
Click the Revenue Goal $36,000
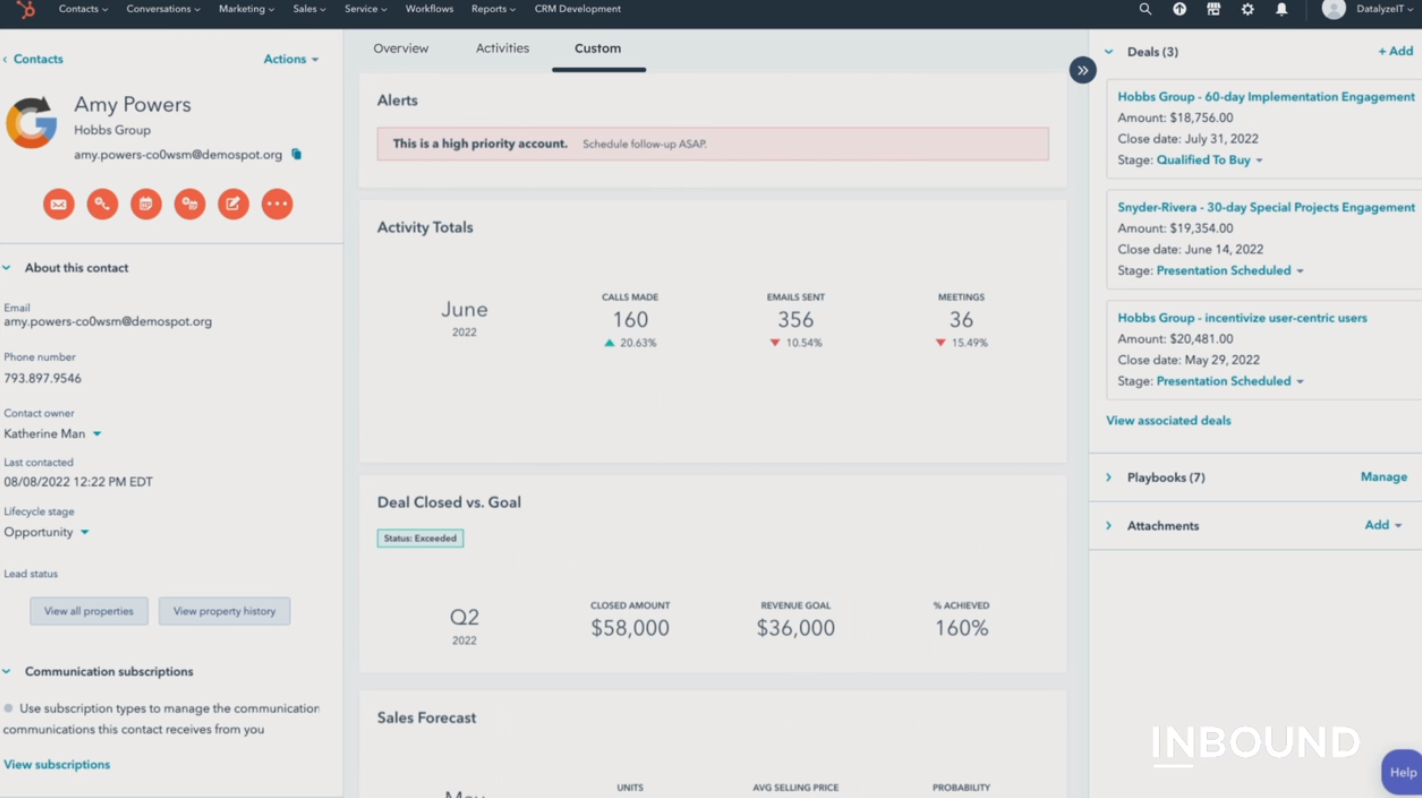(796, 628)
